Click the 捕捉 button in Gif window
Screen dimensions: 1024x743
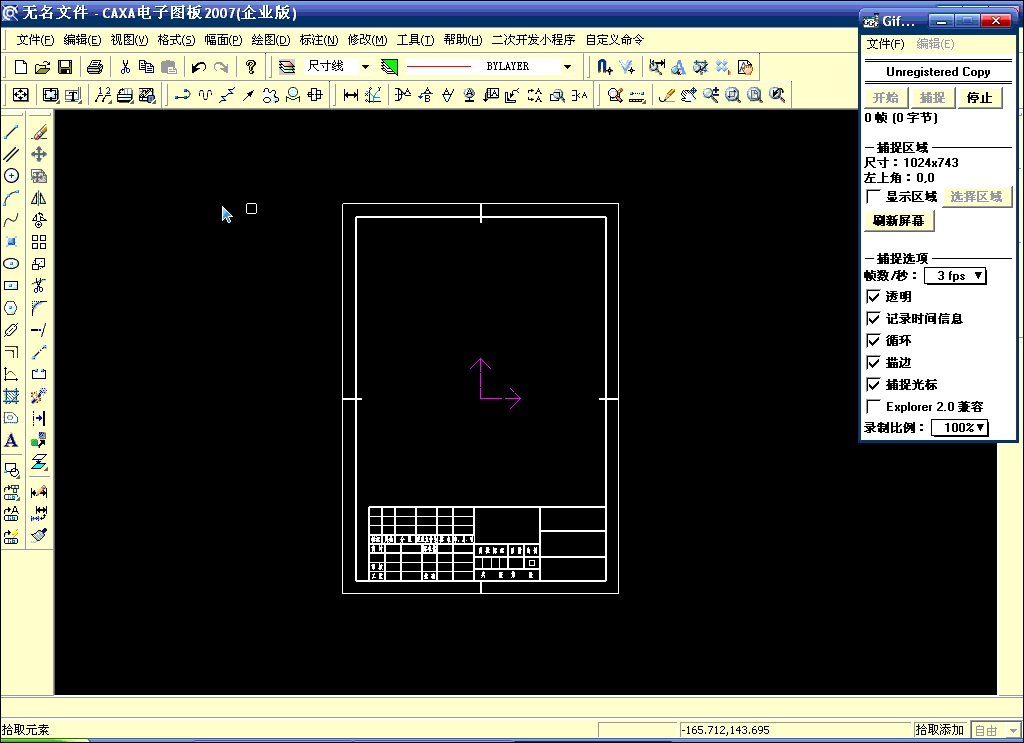point(932,98)
